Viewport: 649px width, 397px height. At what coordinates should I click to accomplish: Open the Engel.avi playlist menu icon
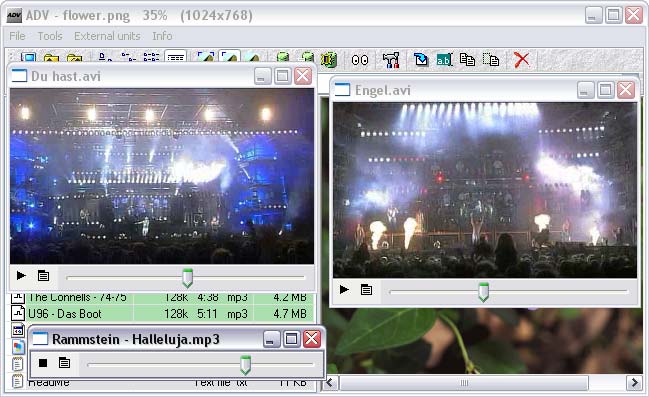[366, 290]
